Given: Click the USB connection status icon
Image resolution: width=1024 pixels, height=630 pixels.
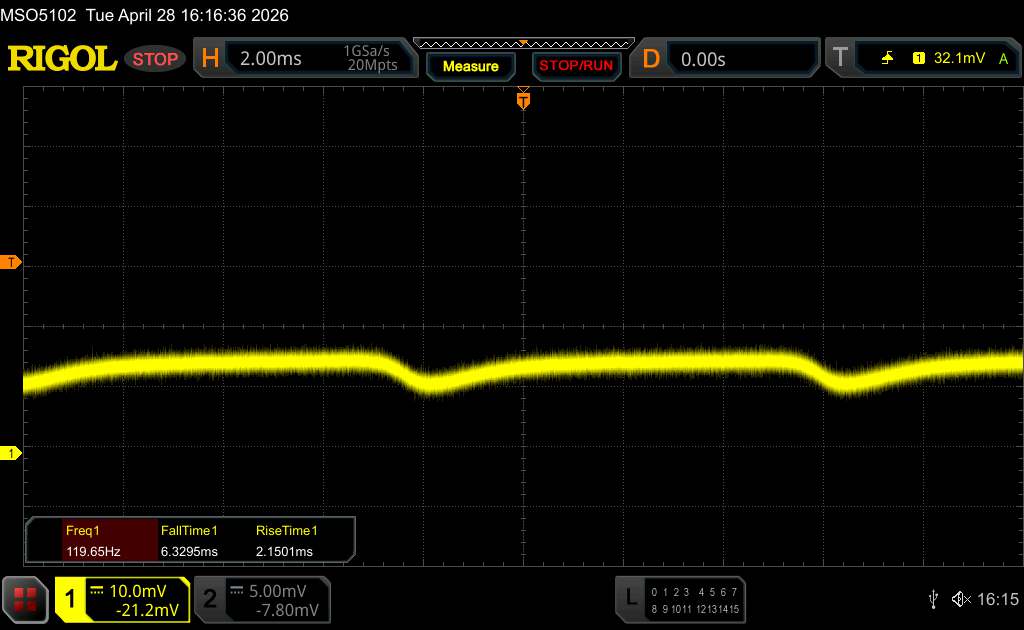Looking at the screenshot, I should pyautogui.click(x=933, y=599).
